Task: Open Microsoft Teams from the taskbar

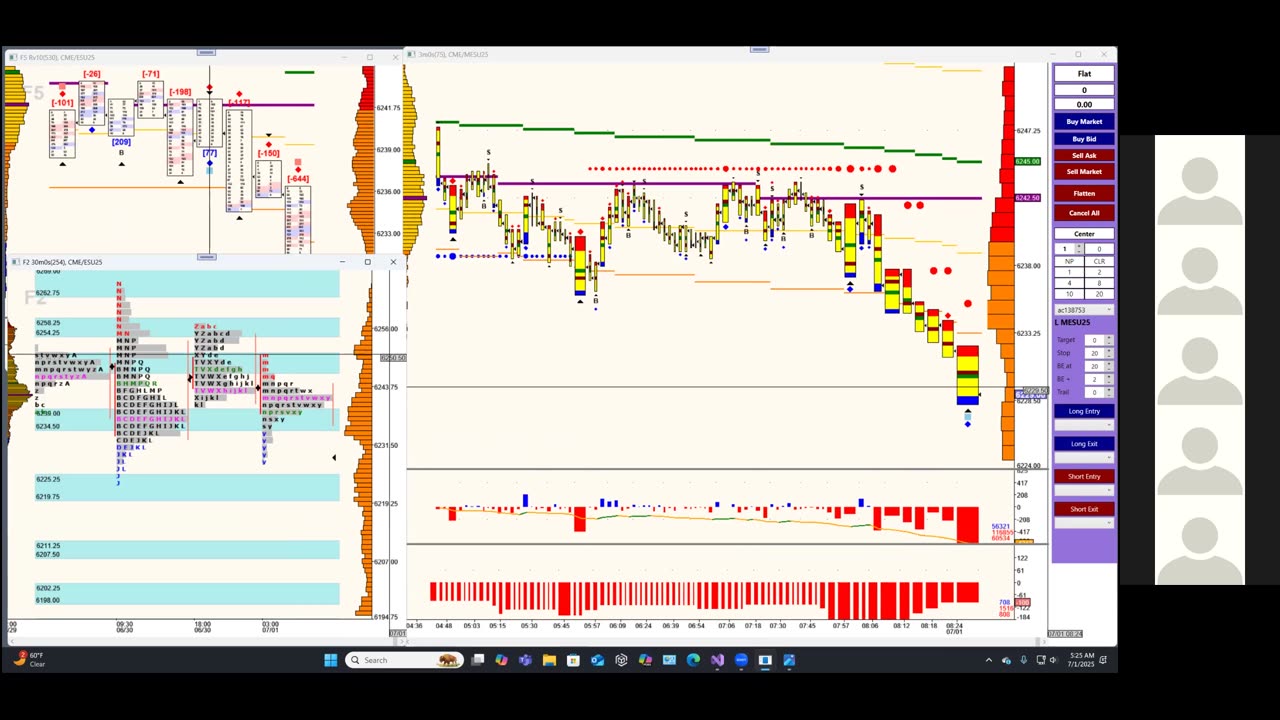Action: 525,660
